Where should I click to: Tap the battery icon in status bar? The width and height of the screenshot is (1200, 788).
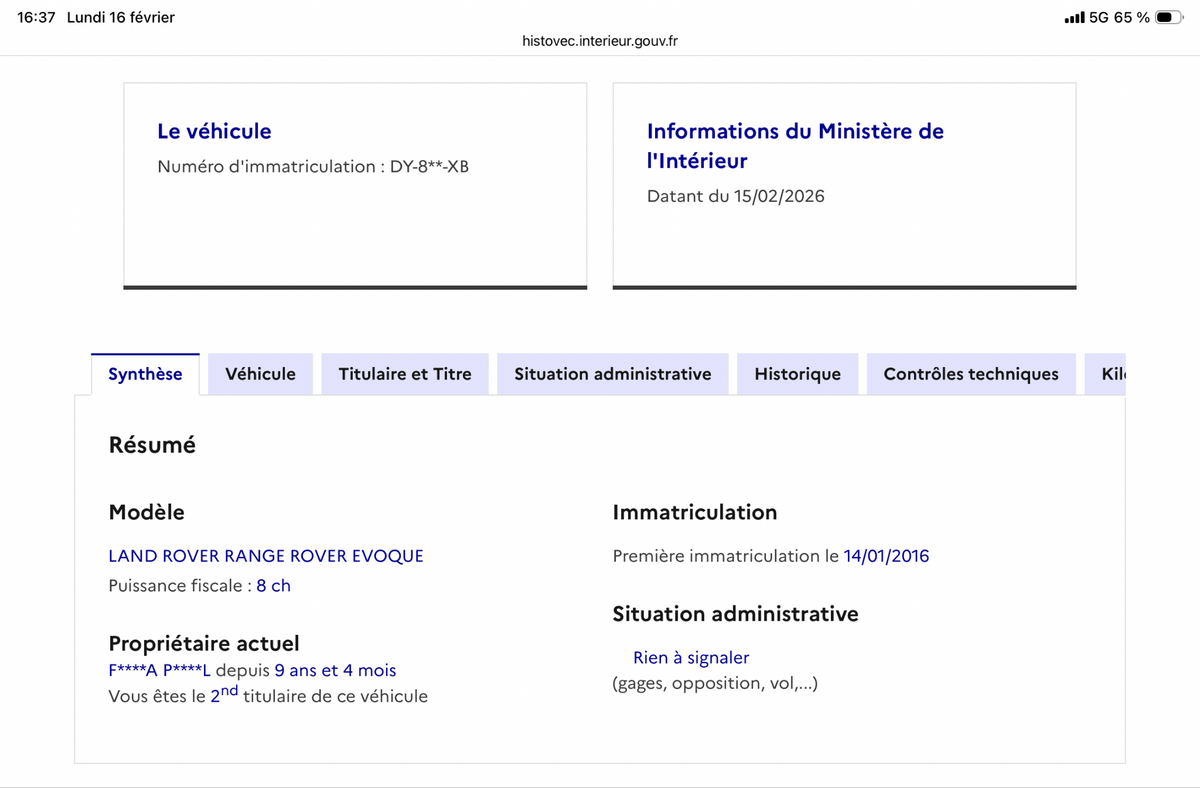pyautogui.click(x=1169, y=18)
